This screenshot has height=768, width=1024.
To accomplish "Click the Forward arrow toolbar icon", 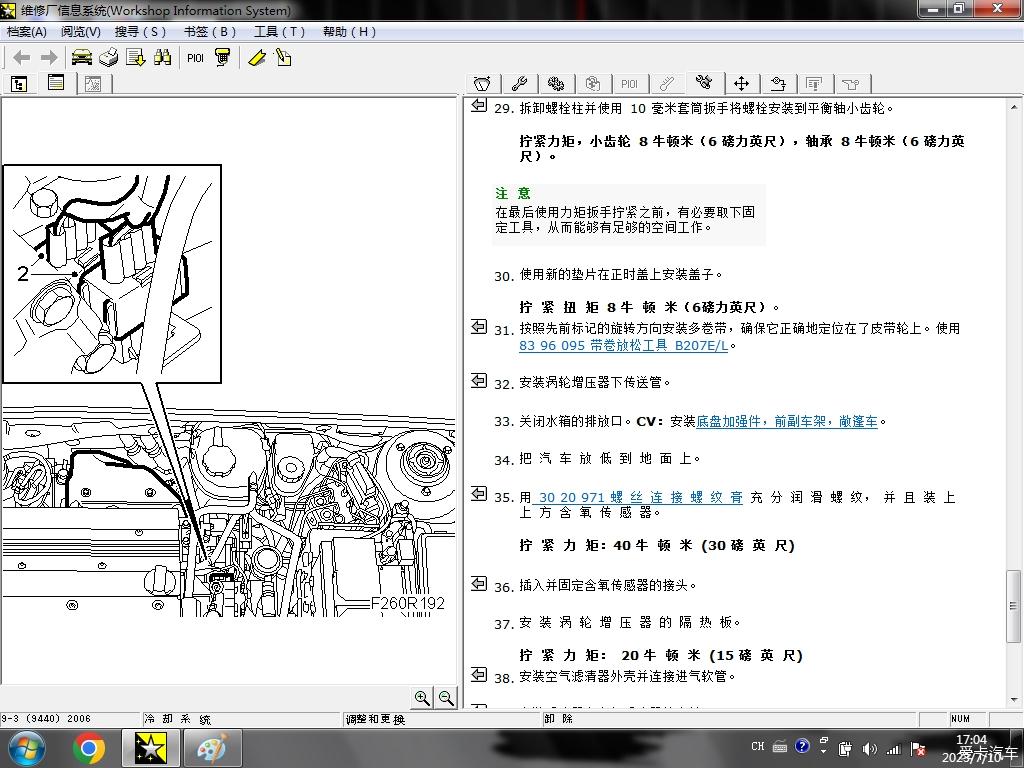I will [49, 58].
